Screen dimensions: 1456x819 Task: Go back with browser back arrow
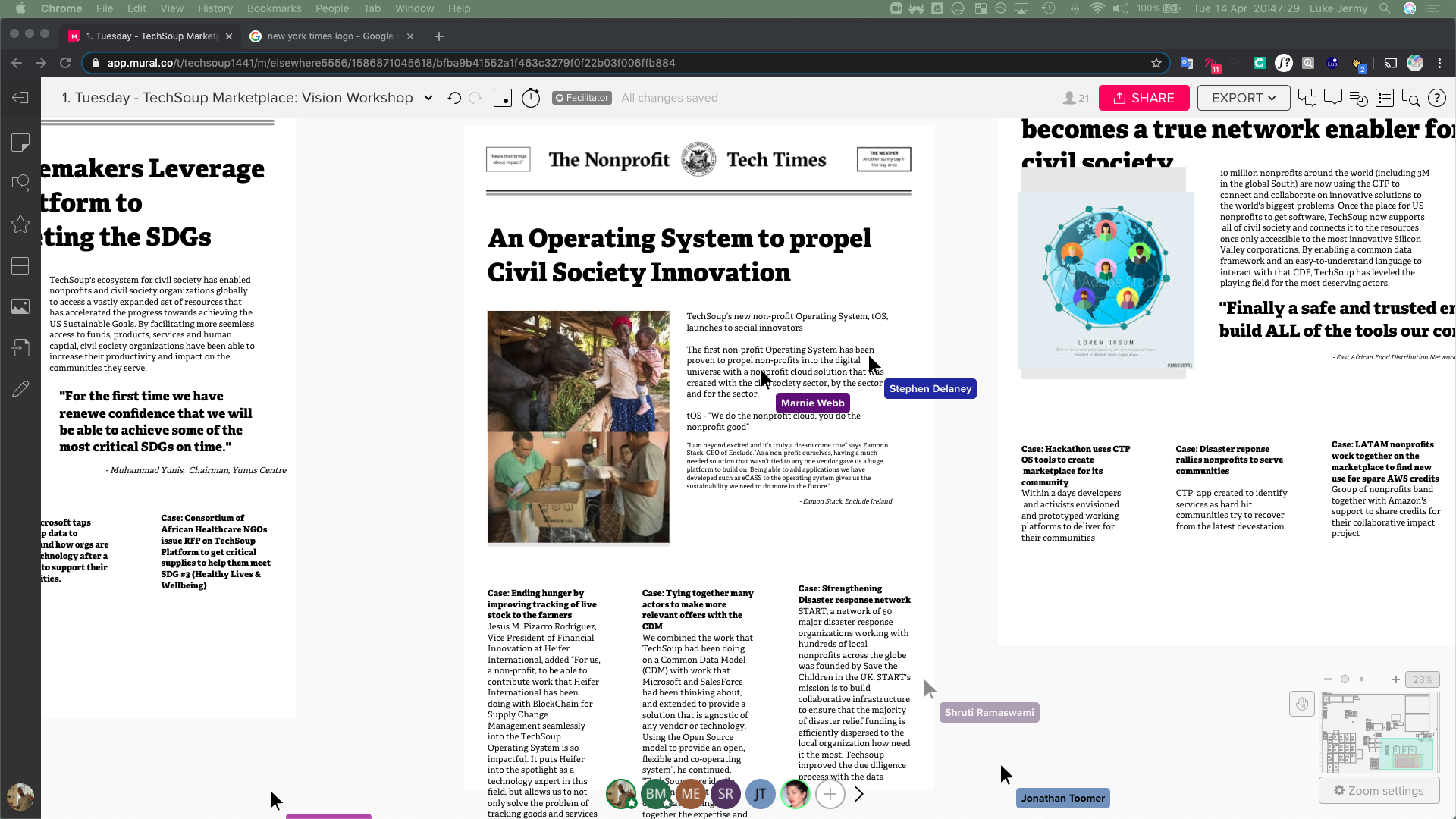[x=17, y=63]
